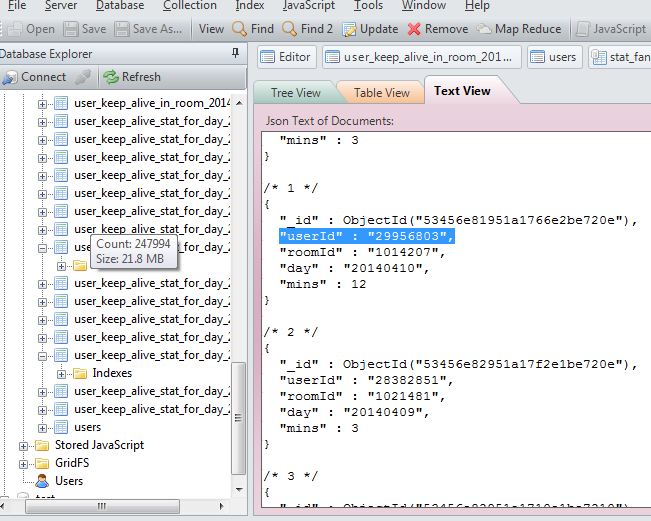Click the tree scrollbar up arrow
Viewport: 651px width, 521px height.
click(239, 103)
